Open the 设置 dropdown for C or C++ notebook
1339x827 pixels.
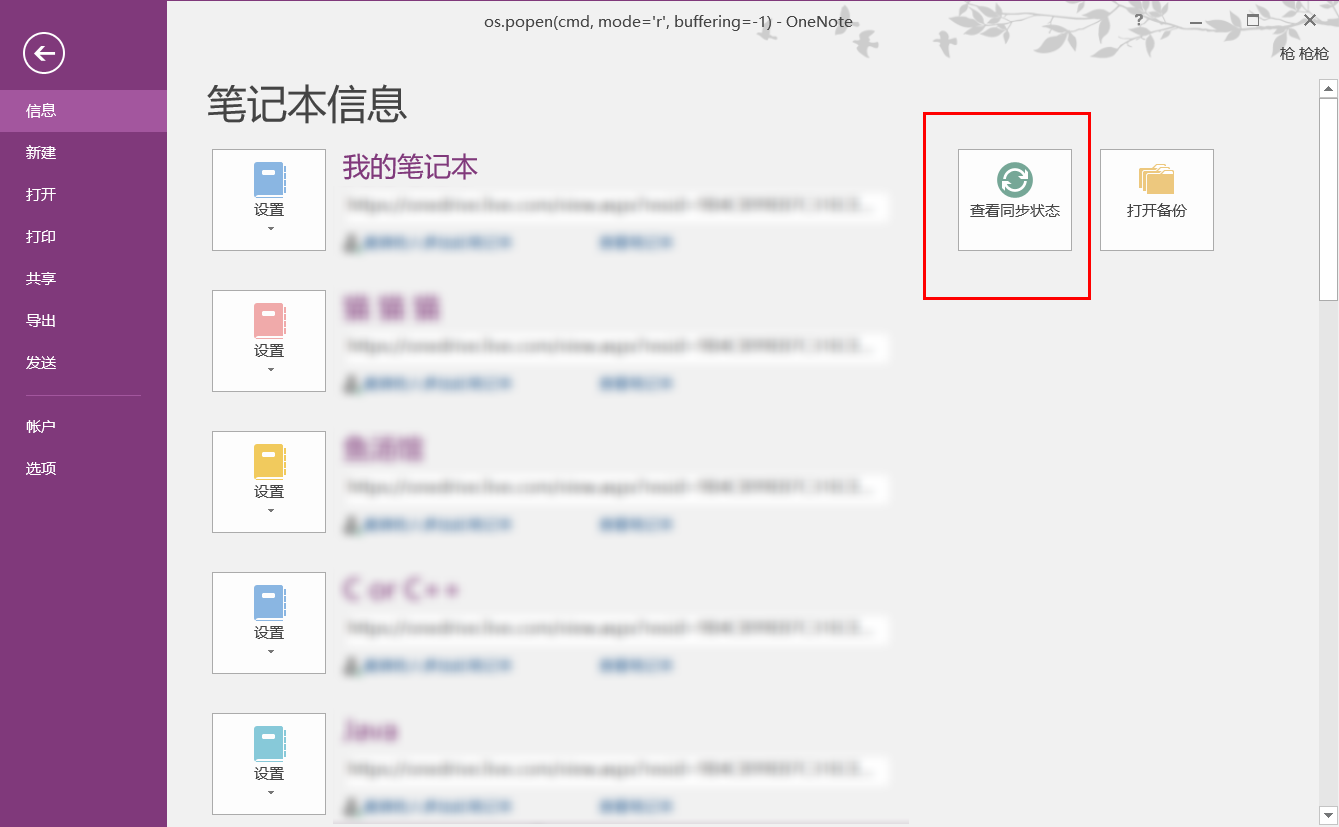[x=268, y=653]
